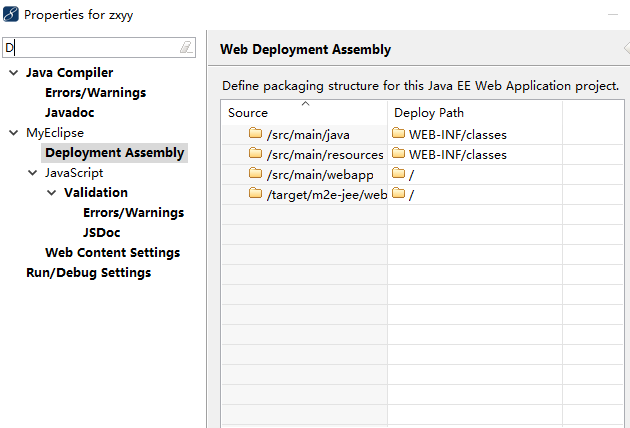Click deploy folder icon in /src/main/java row
Screen dimensions: 630x428
398,133
